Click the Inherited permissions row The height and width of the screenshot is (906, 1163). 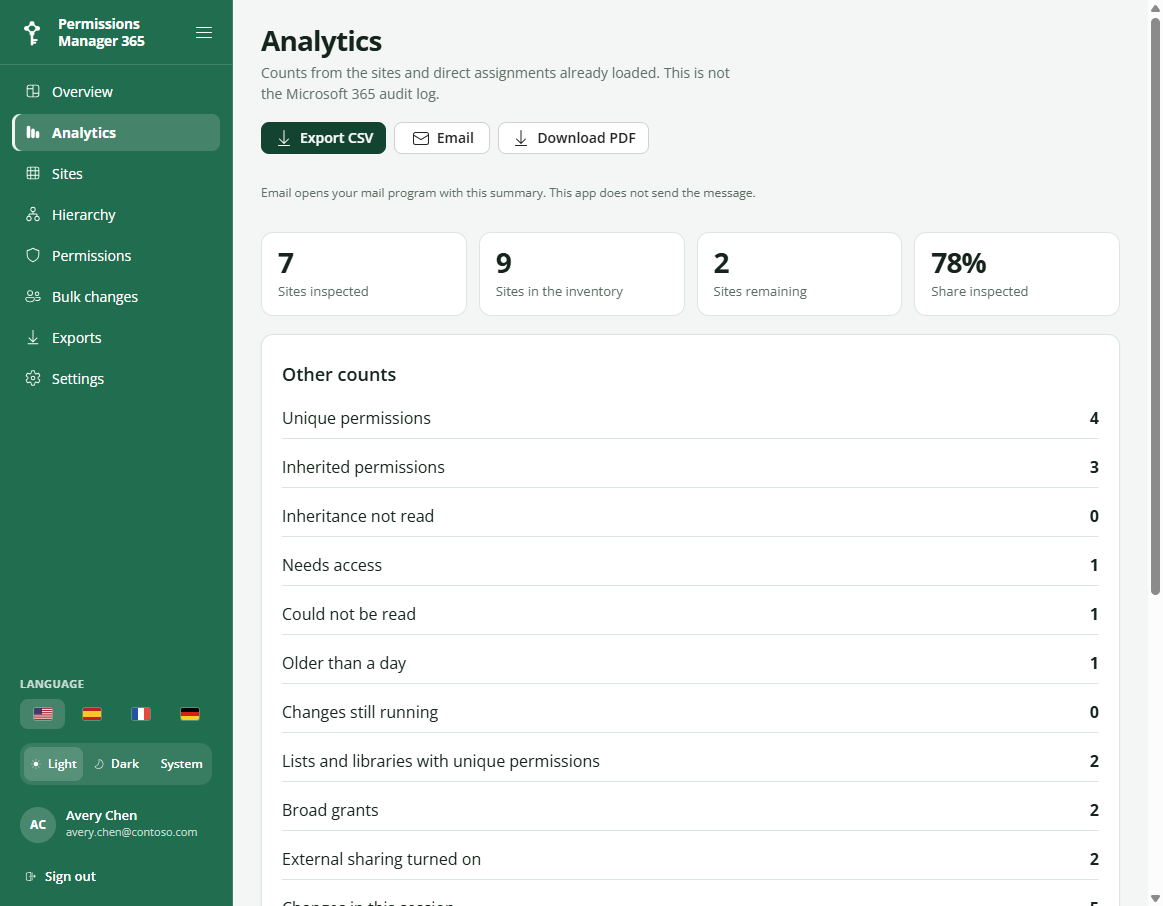690,467
